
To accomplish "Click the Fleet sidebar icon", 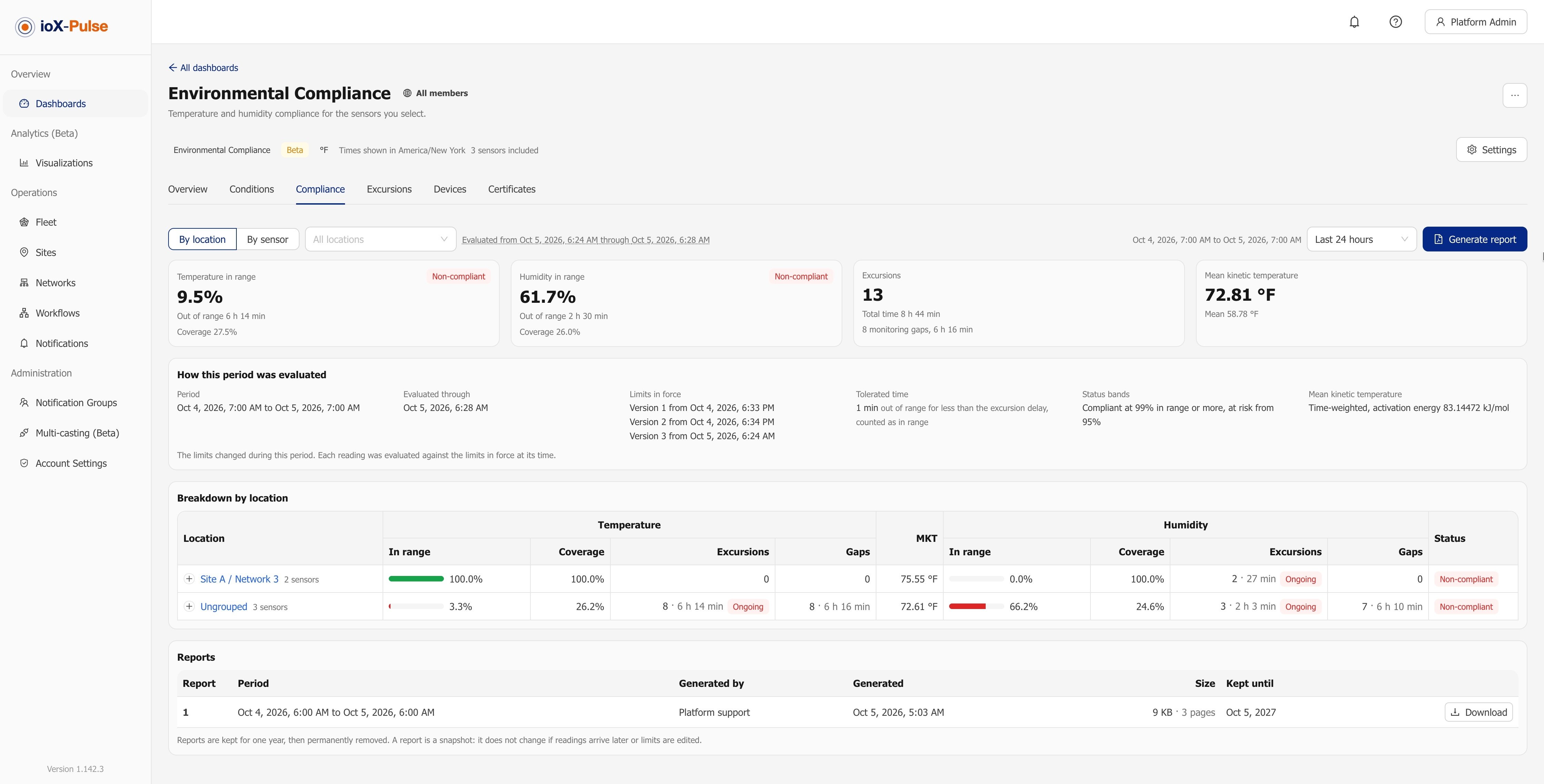I will coord(24,222).
